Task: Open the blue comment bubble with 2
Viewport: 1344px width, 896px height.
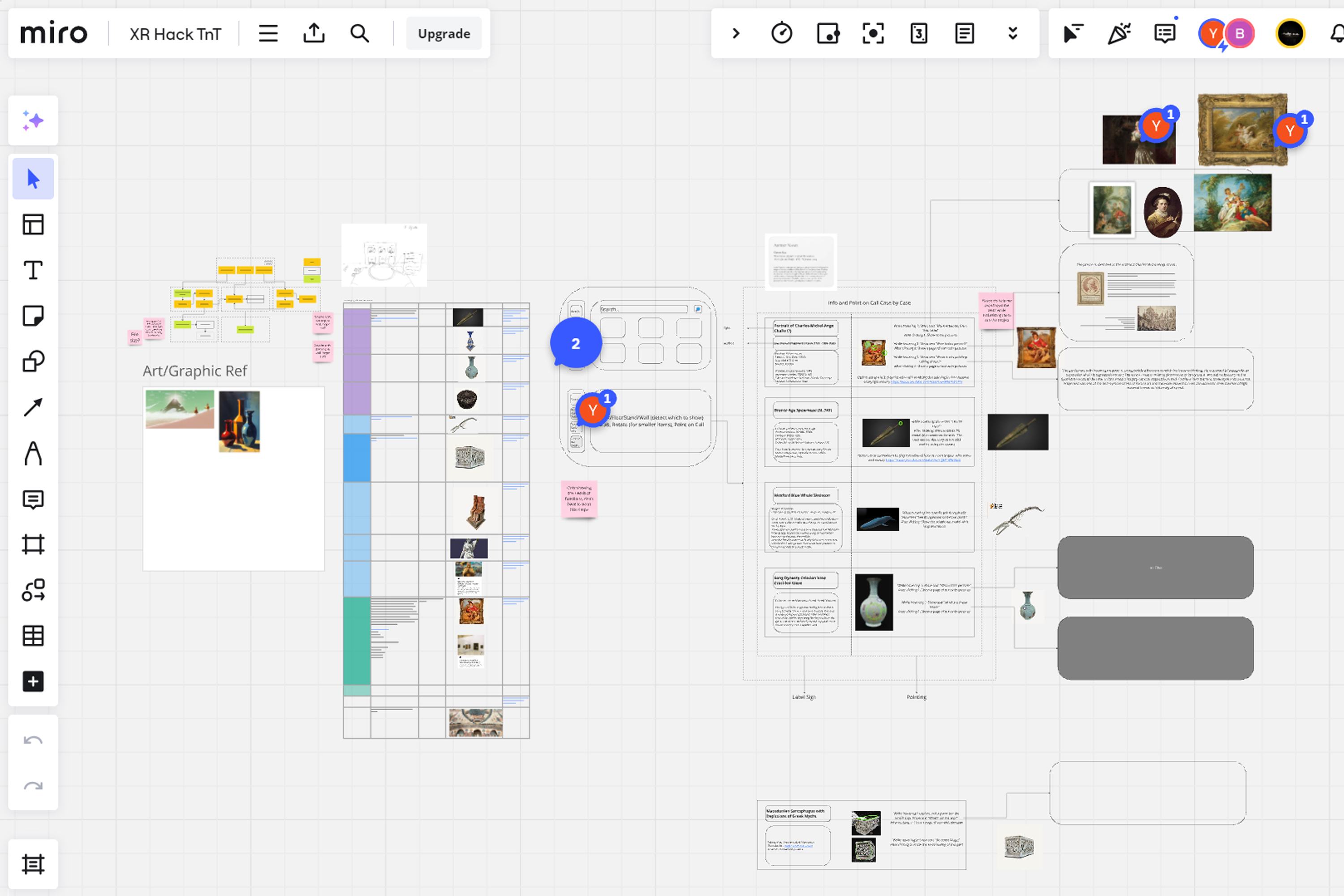Action: click(x=575, y=343)
